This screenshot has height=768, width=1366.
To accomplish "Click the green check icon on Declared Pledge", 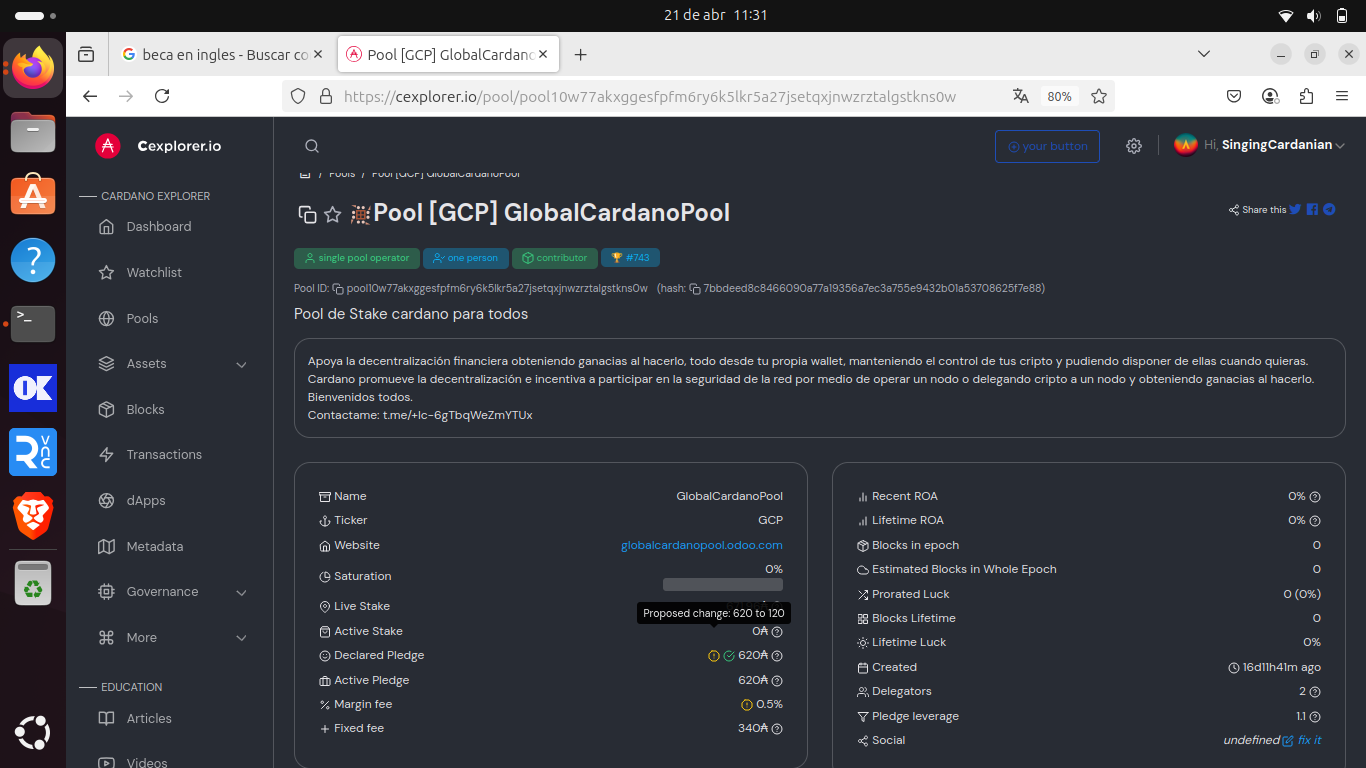I will pyautogui.click(x=729, y=656).
